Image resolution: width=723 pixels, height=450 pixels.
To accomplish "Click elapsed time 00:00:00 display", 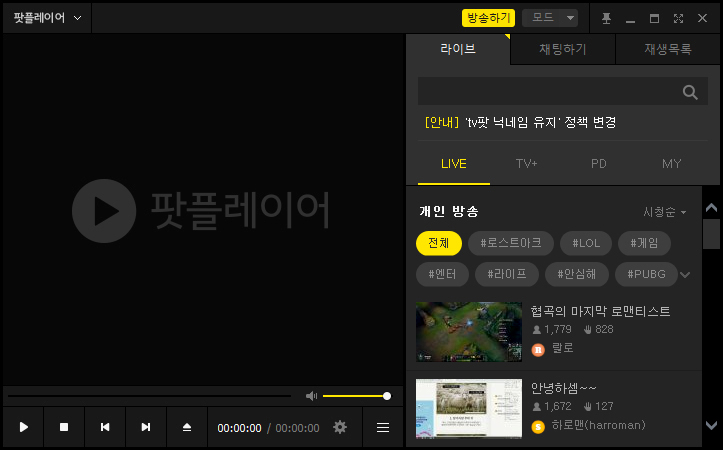I will (x=239, y=428).
